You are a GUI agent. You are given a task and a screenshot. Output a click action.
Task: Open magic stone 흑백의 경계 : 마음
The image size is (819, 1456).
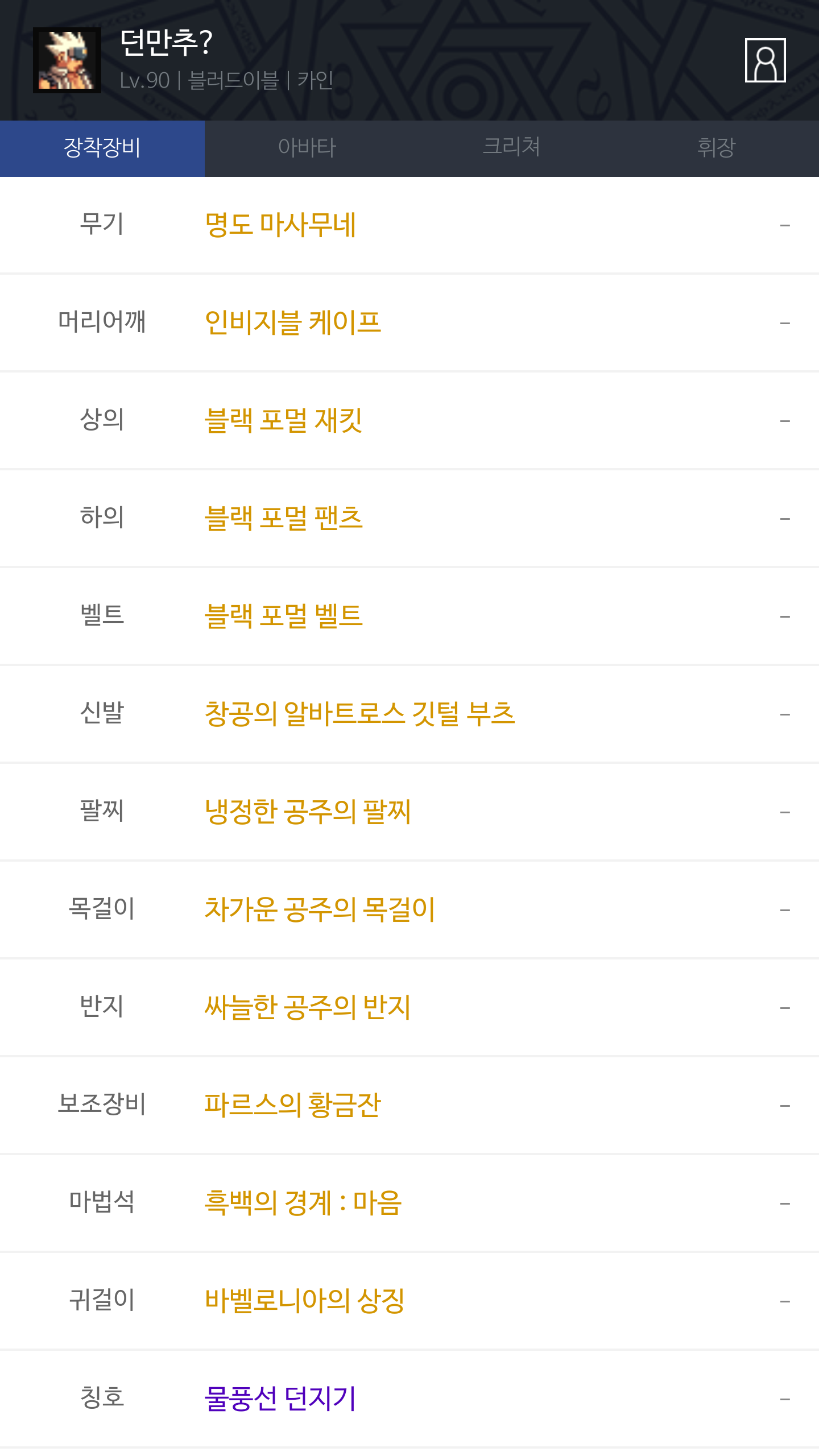point(303,1203)
